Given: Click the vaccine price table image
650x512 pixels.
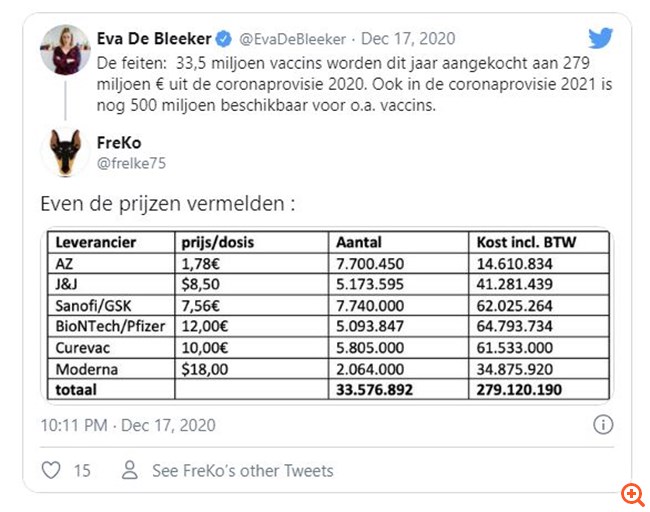Looking at the screenshot, I should pyautogui.click(x=328, y=315).
